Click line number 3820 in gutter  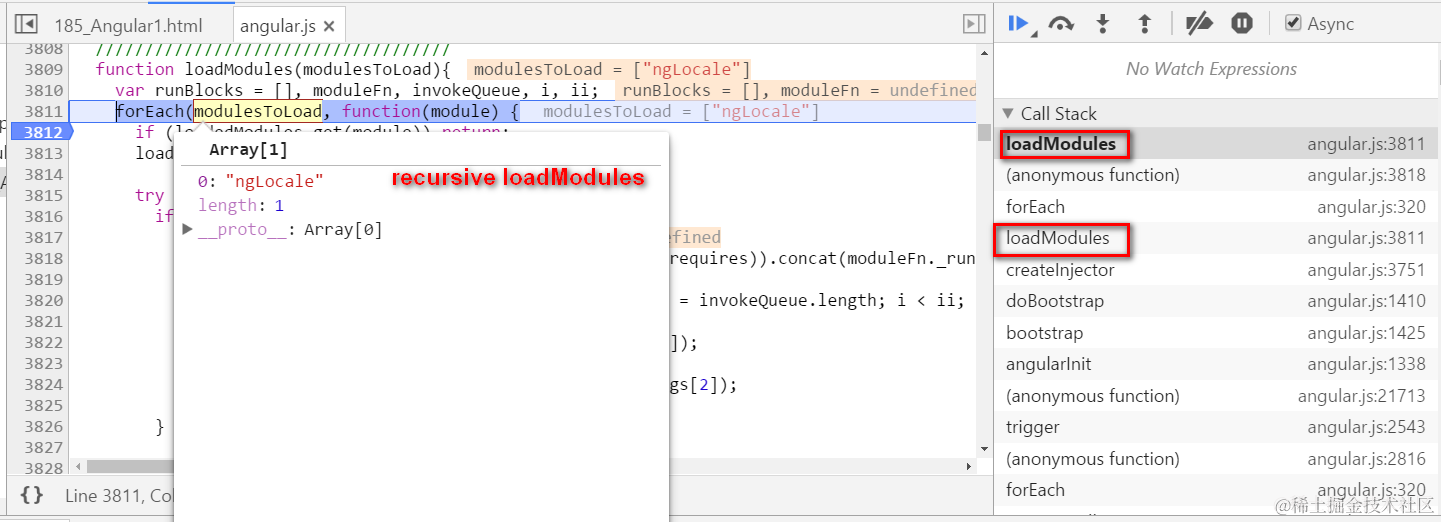[x=44, y=300]
